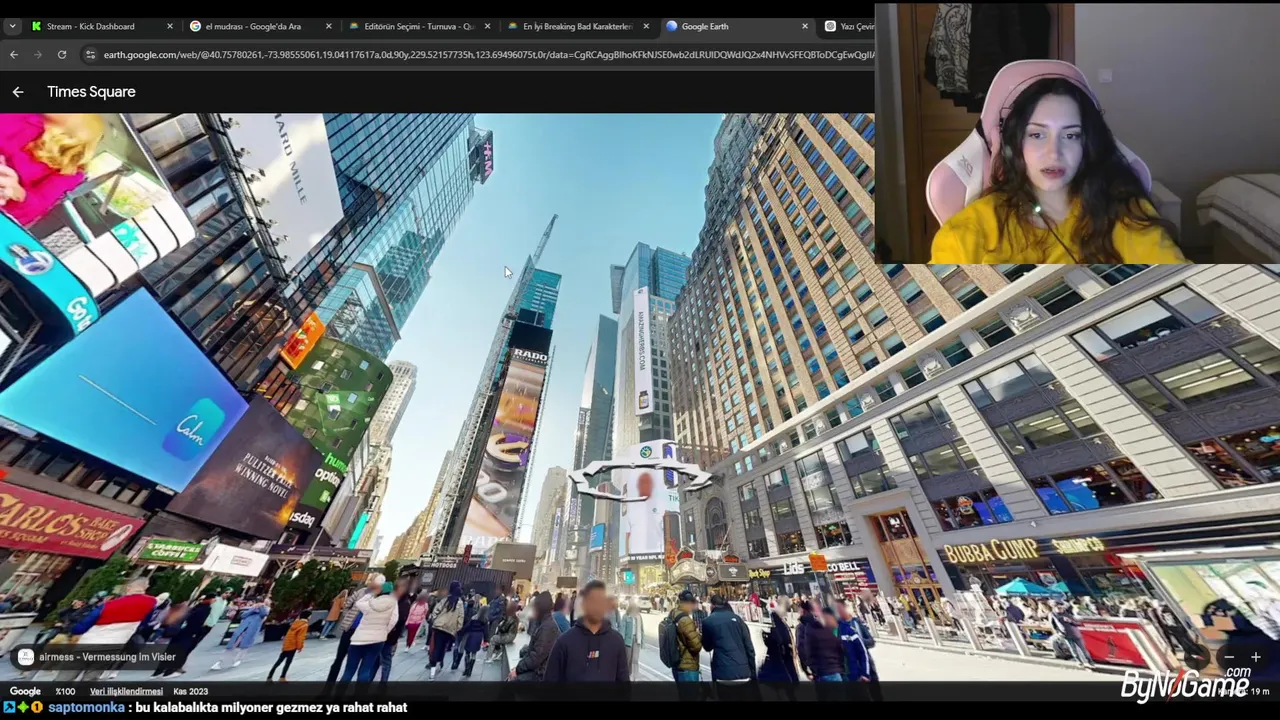
Task: Open site information icon in address bar
Action: pos(90,55)
